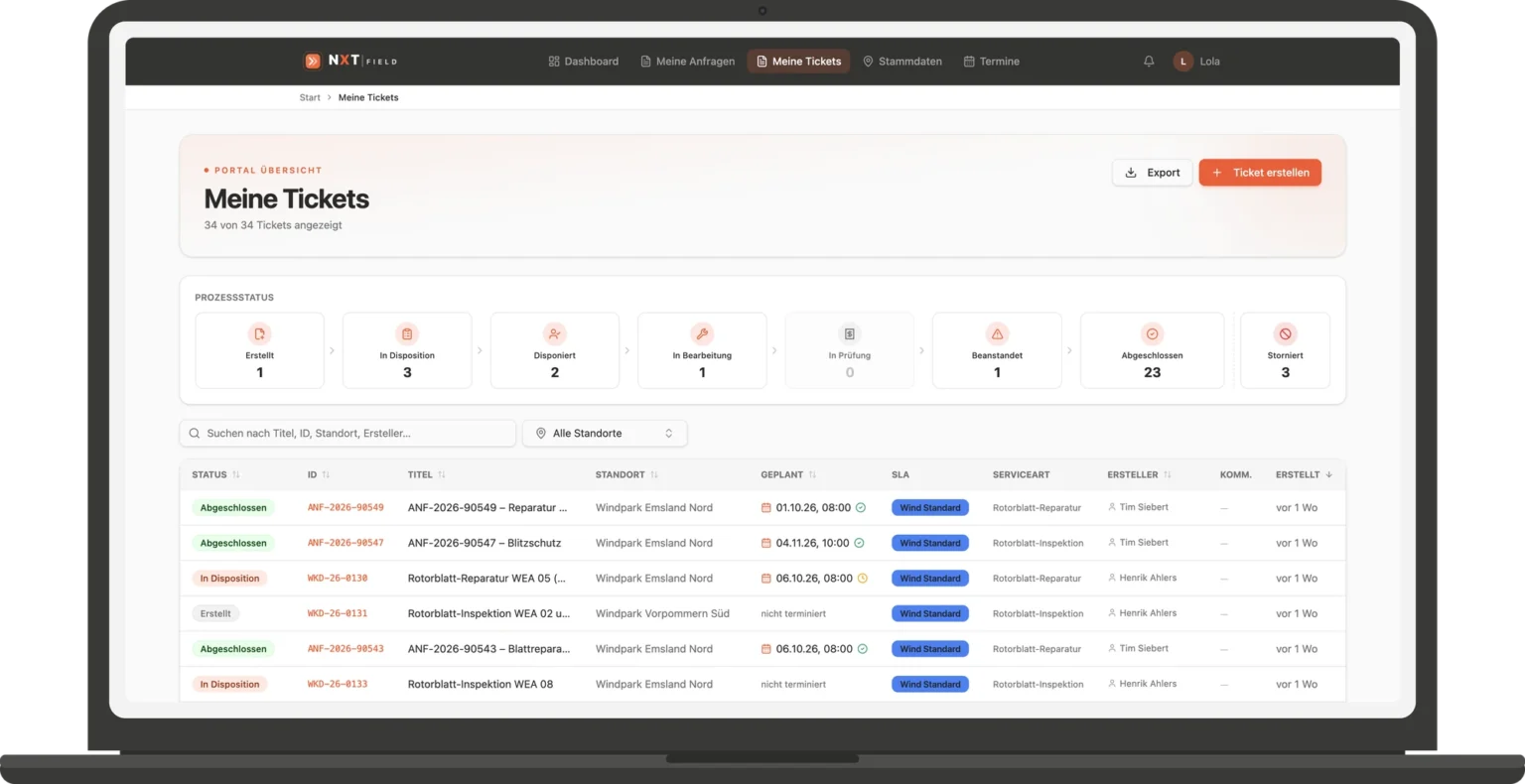Click the Wind Standard badge for WKD-26-0133
The height and width of the screenshot is (784, 1525).
click(930, 685)
